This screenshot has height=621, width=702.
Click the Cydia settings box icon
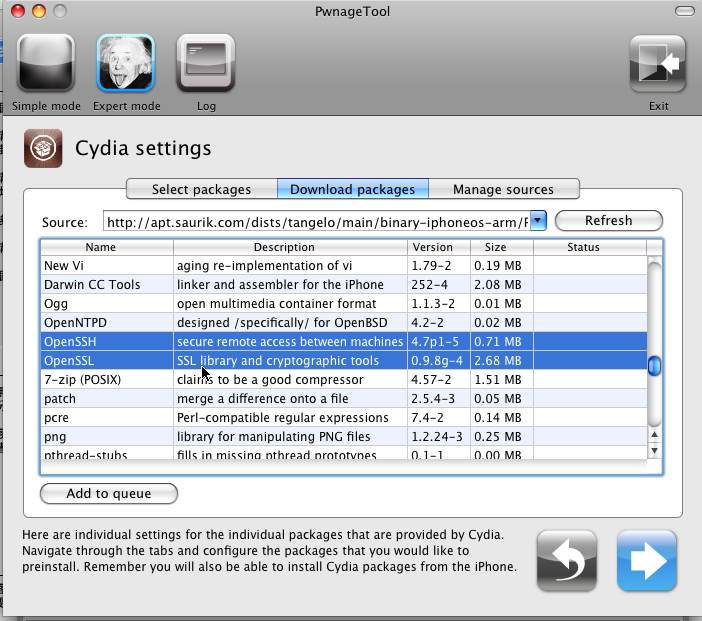coord(43,148)
